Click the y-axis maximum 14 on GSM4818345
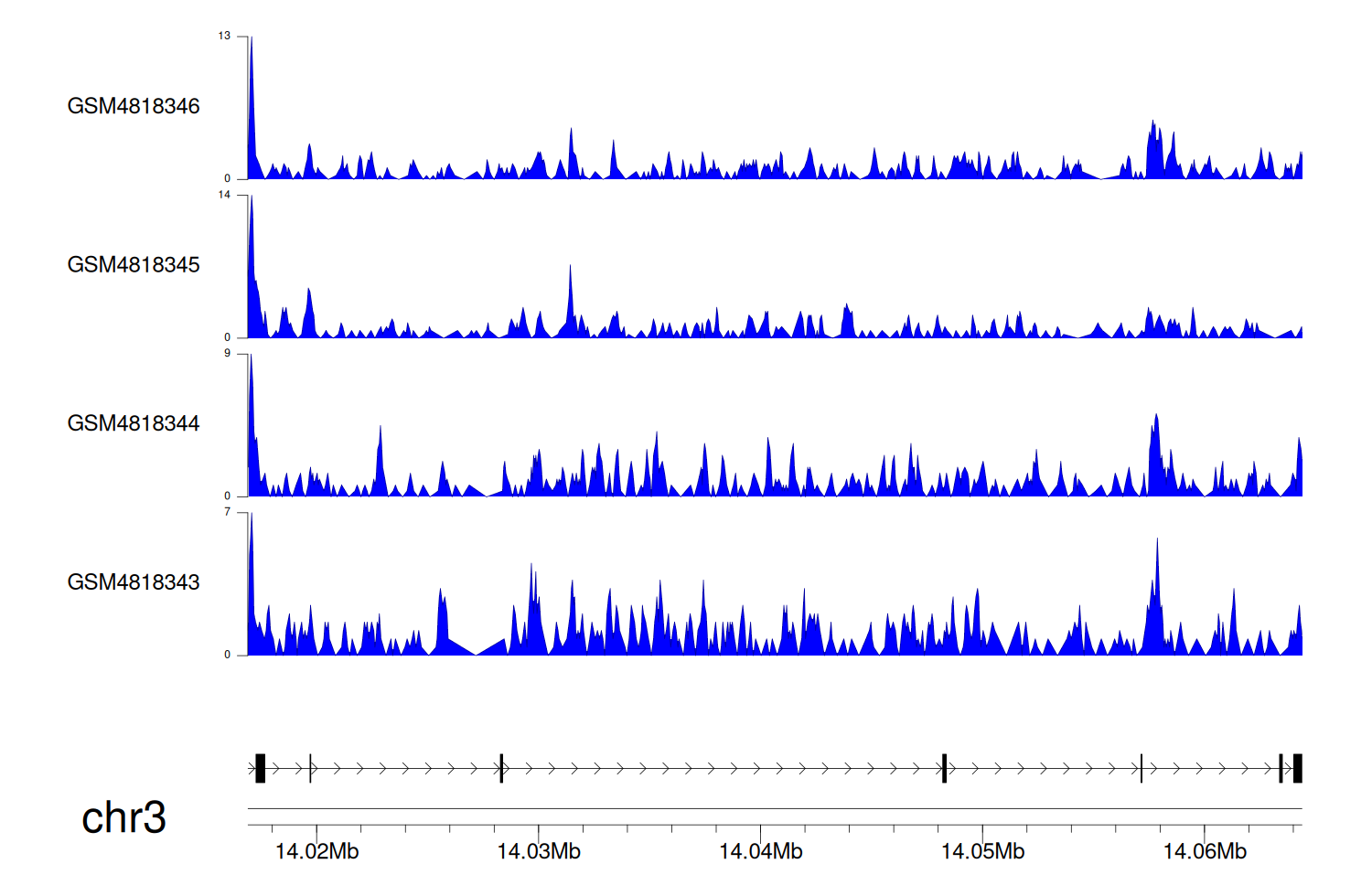This screenshot has width=1372, height=896. point(224,195)
